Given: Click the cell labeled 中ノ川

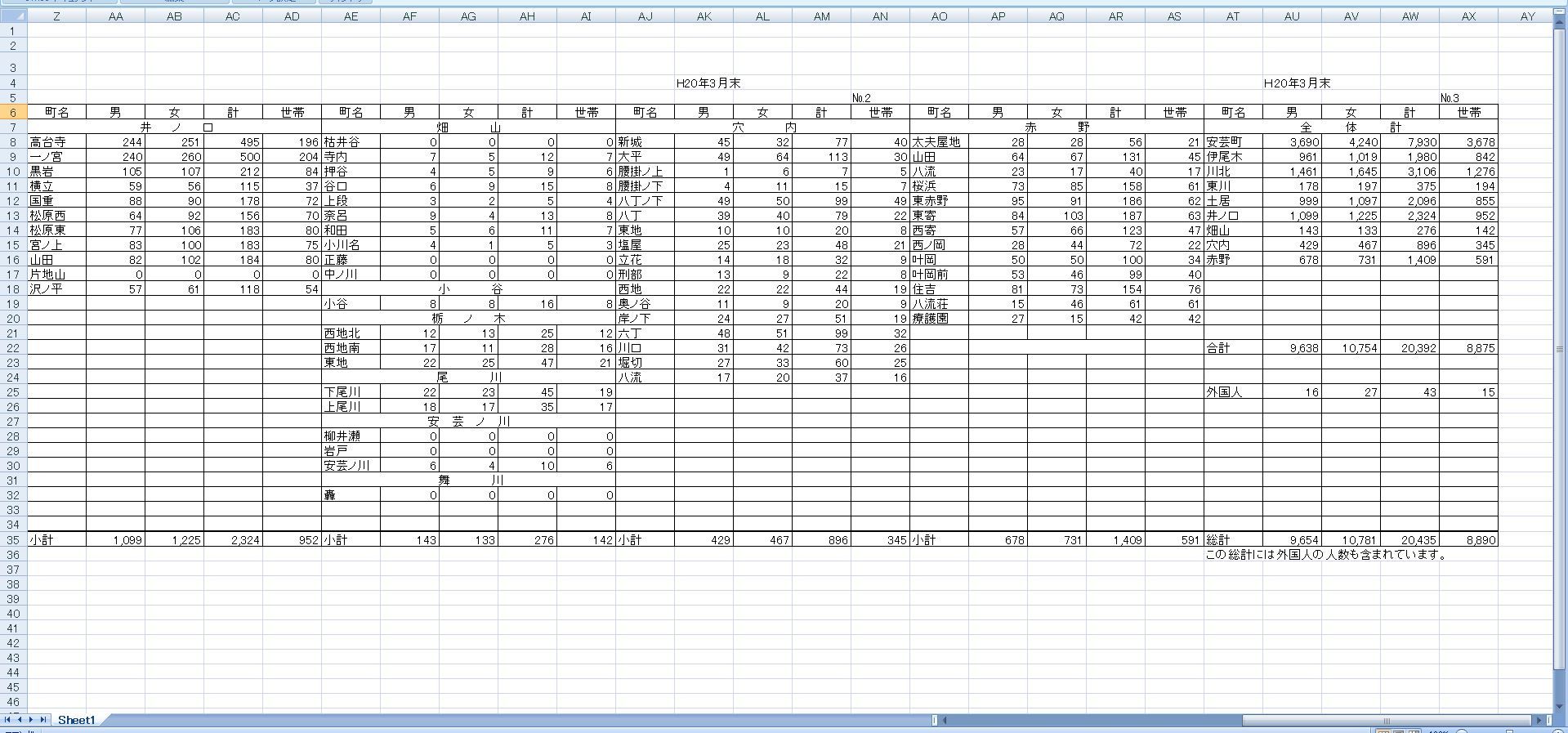Looking at the screenshot, I should [x=351, y=275].
